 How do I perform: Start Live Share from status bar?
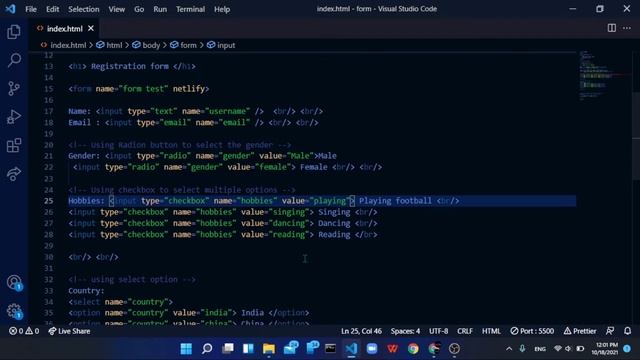click(69, 331)
